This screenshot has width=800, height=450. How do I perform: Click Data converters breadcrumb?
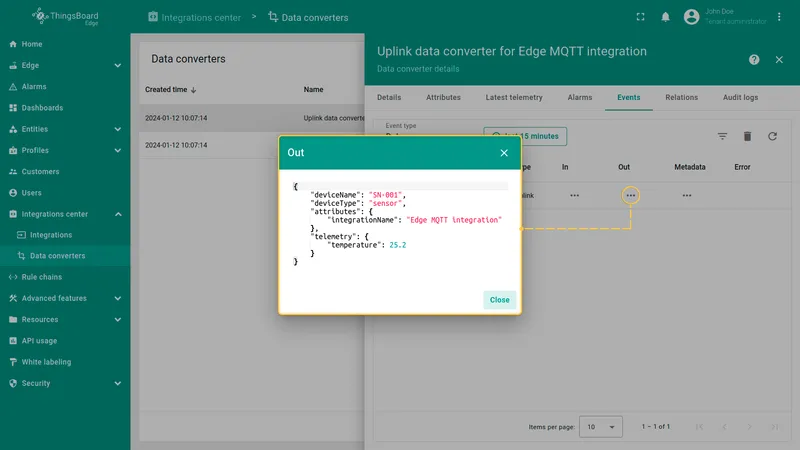click(x=308, y=17)
